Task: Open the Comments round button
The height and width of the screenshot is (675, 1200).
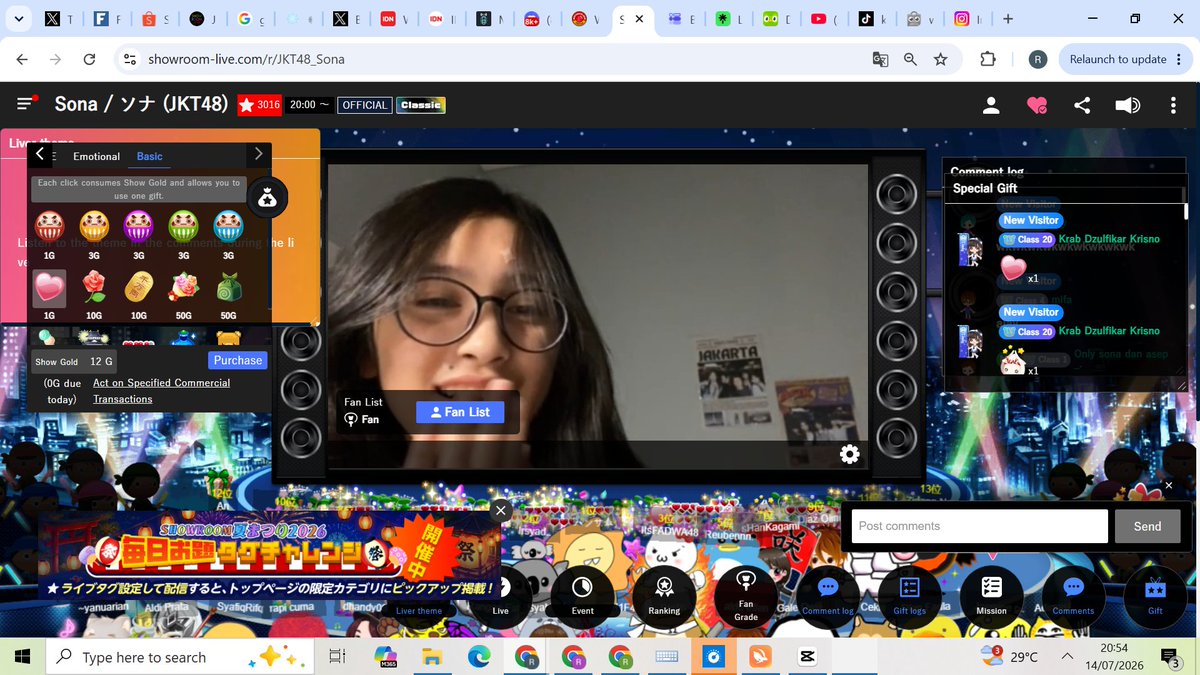Action: [x=1073, y=597]
